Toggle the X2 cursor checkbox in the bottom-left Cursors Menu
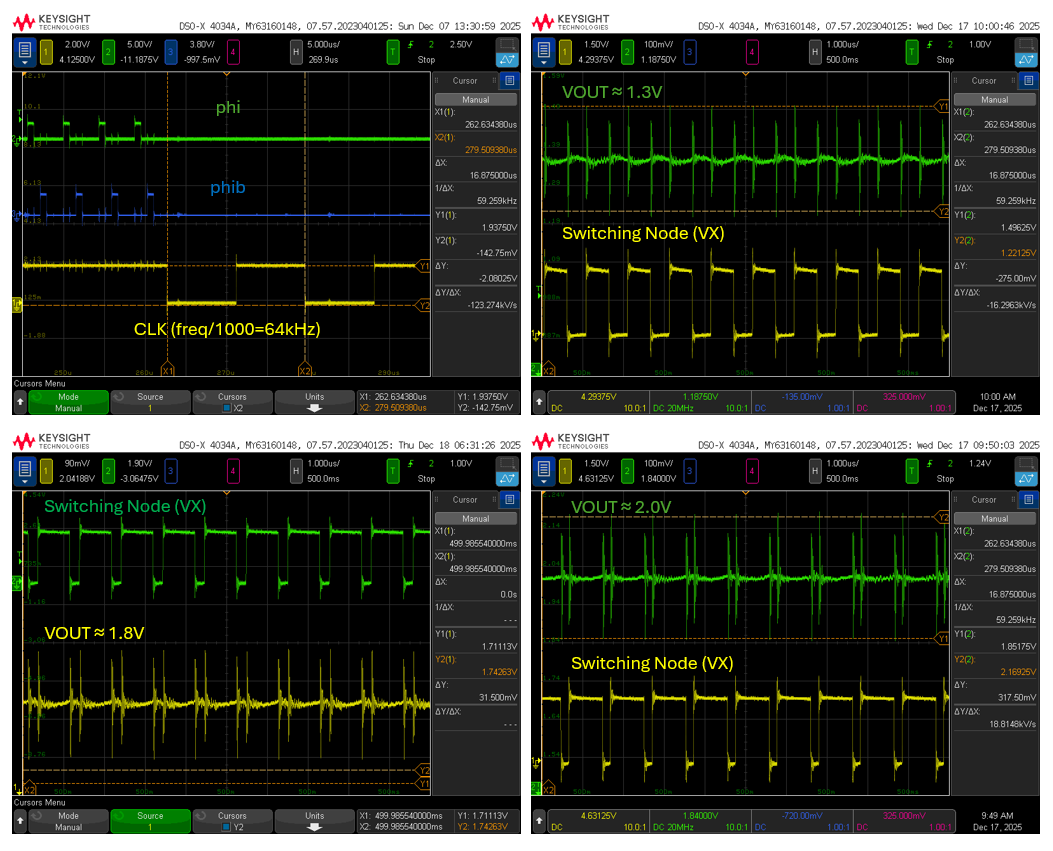1053x851 pixels. pos(228,827)
